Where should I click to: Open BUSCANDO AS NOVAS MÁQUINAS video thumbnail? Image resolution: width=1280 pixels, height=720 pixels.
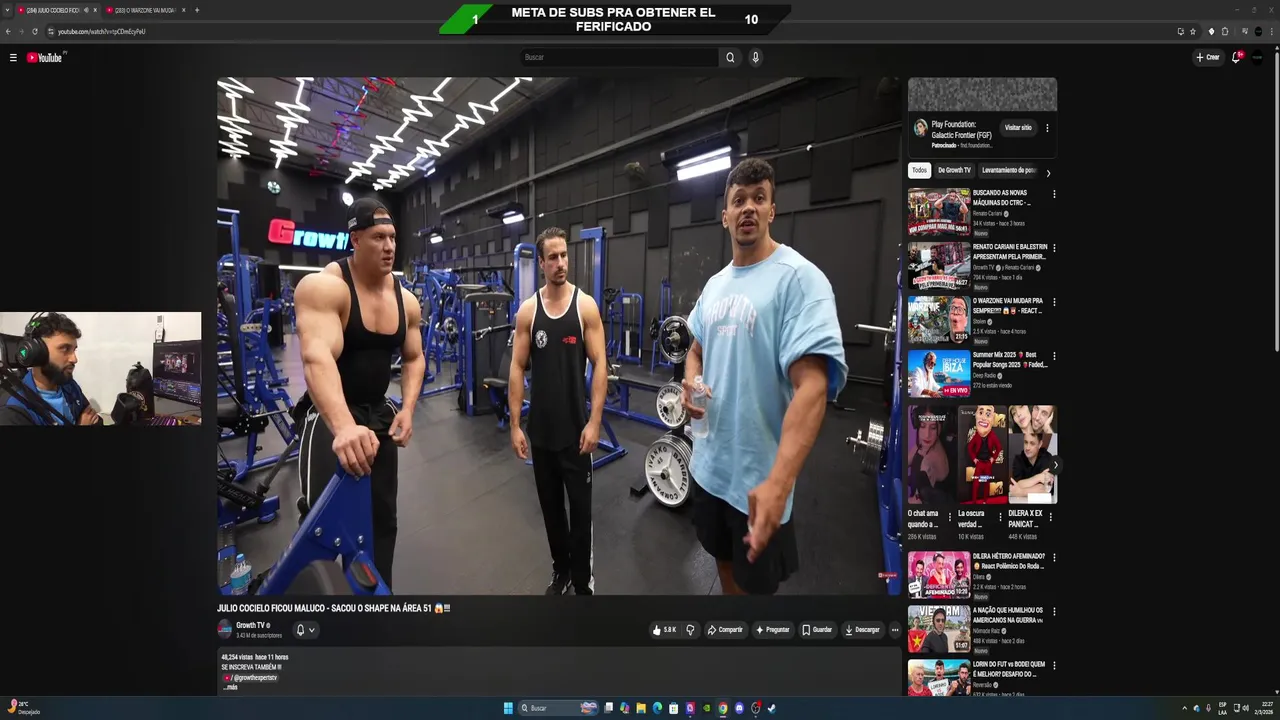939,212
